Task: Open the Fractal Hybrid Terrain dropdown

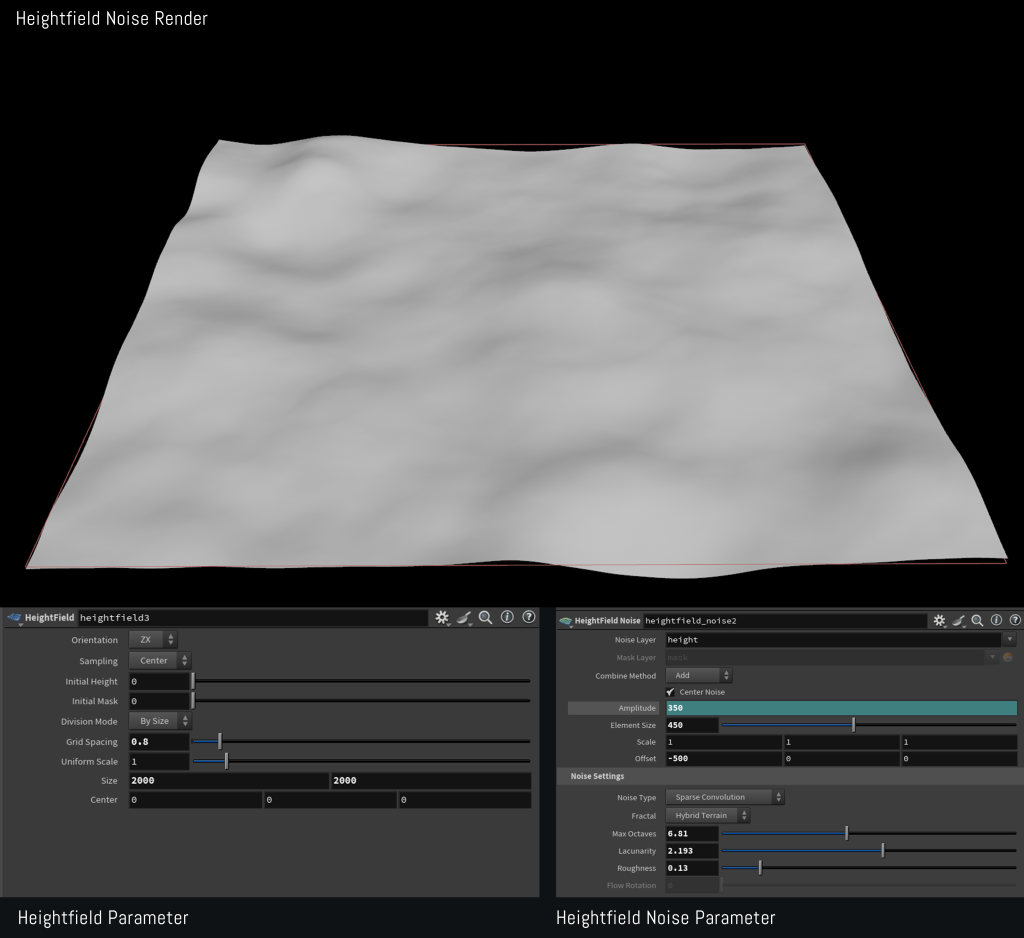Action: coord(707,816)
